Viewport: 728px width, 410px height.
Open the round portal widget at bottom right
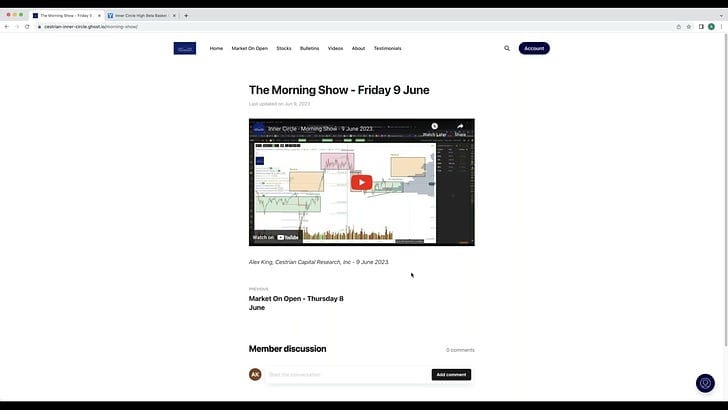(x=705, y=383)
